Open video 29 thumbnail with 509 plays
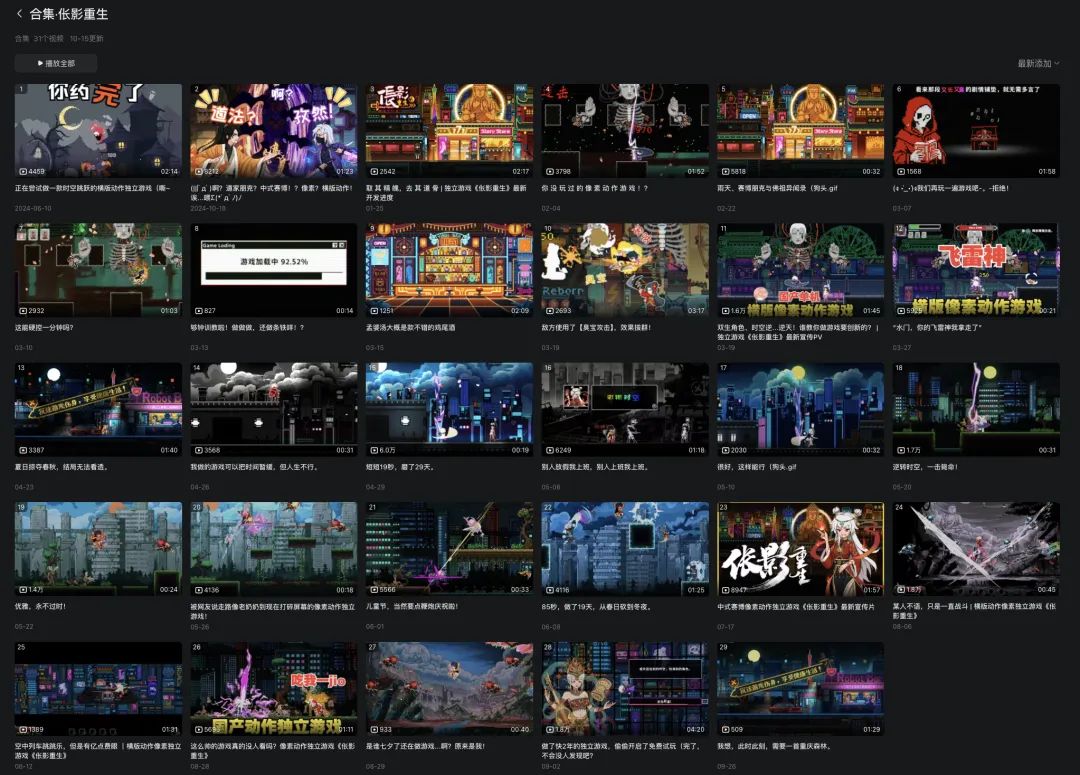 [x=800, y=689]
